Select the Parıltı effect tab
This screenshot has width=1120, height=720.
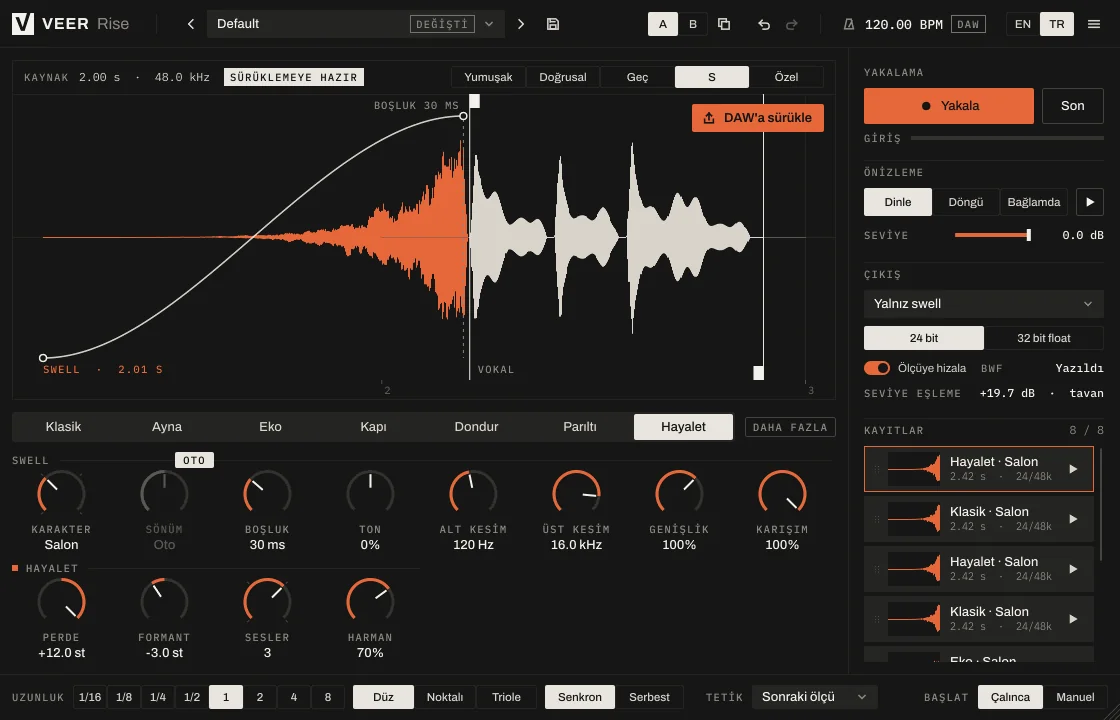579,426
